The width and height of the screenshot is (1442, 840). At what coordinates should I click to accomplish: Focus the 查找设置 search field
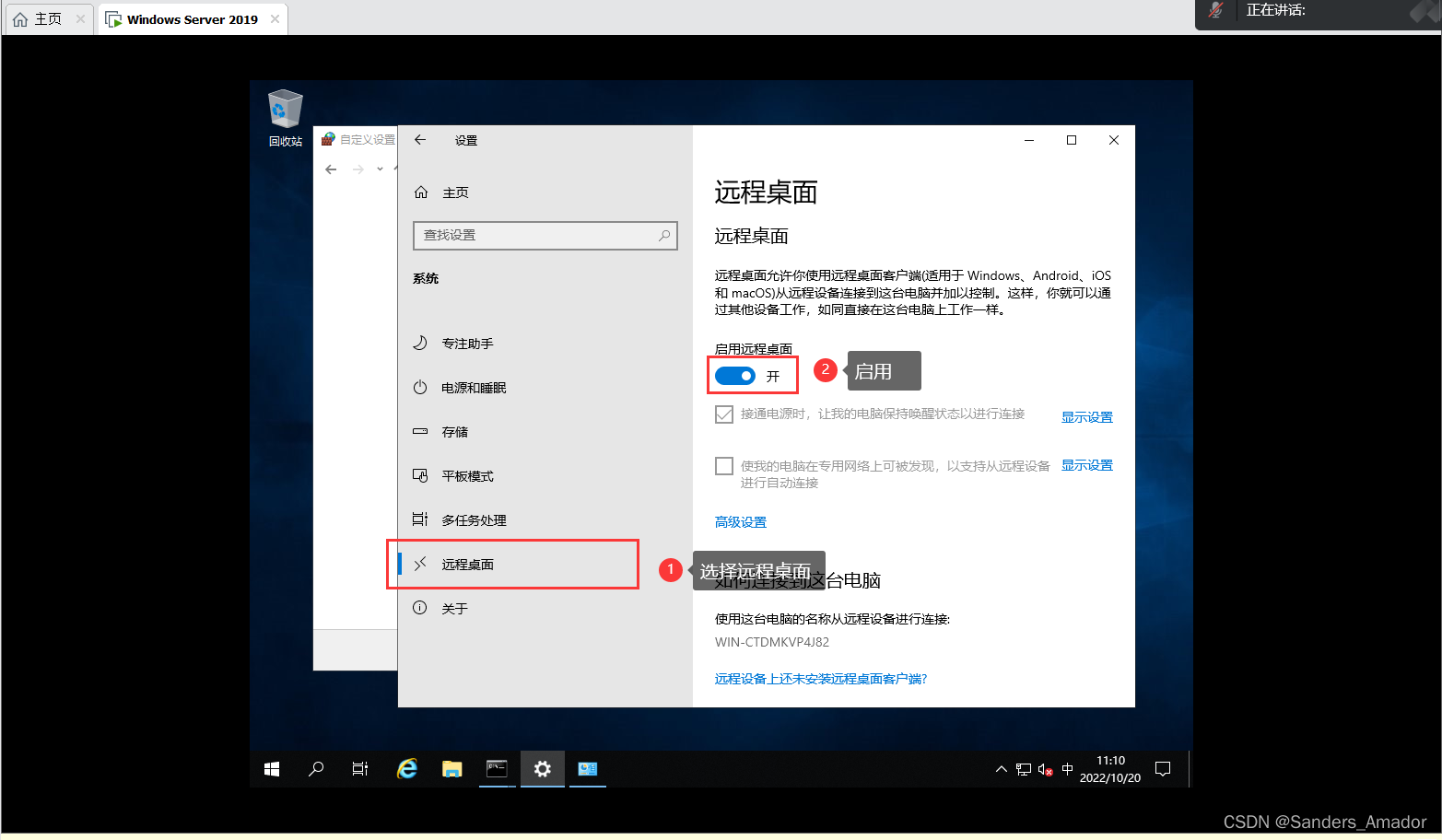click(x=545, y=236)
